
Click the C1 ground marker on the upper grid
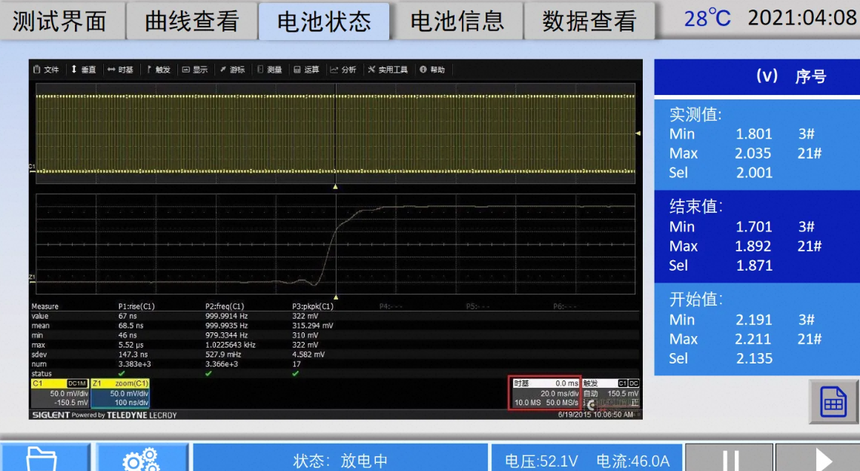pyautogui.click(x=32, y=167)
